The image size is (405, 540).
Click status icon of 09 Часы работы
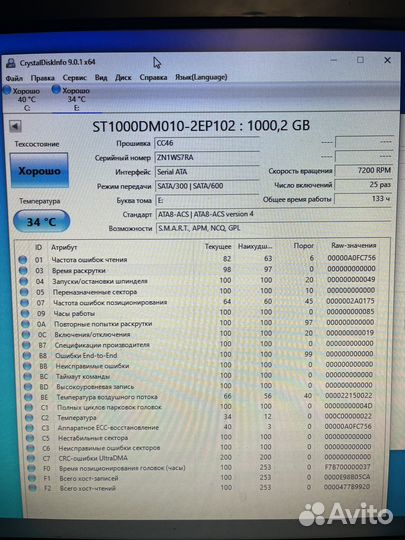tap(25, 313)
